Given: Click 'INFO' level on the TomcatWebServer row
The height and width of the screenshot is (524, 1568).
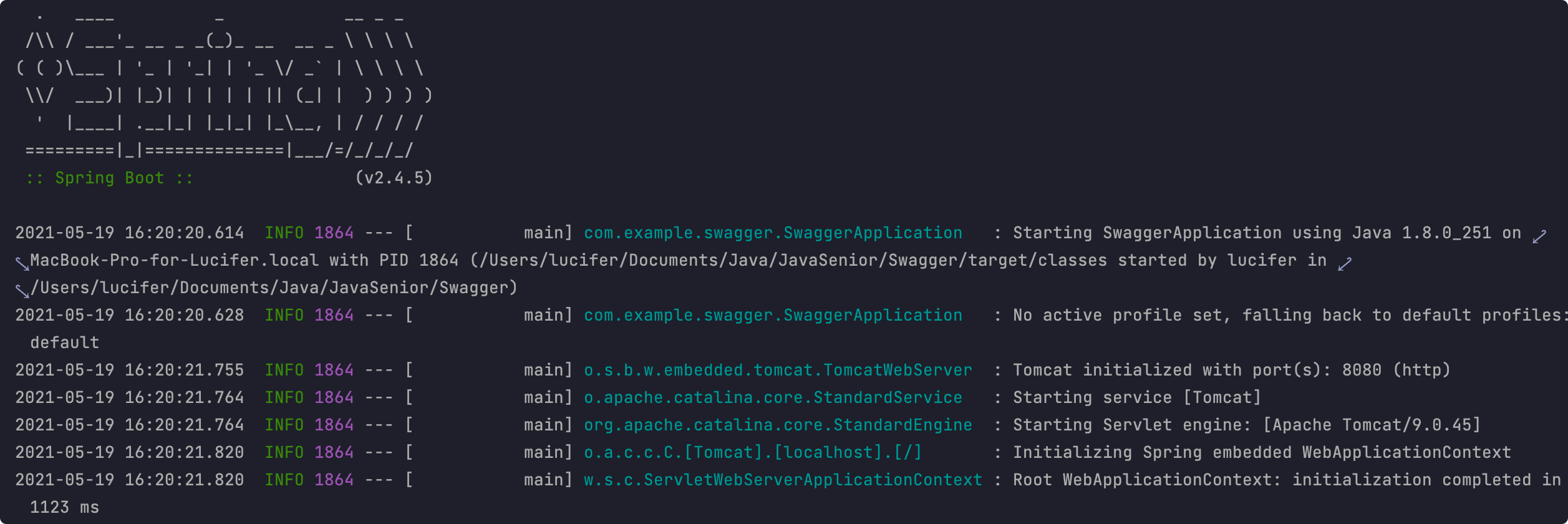Looking at the screenshot, I should point(284,370).
